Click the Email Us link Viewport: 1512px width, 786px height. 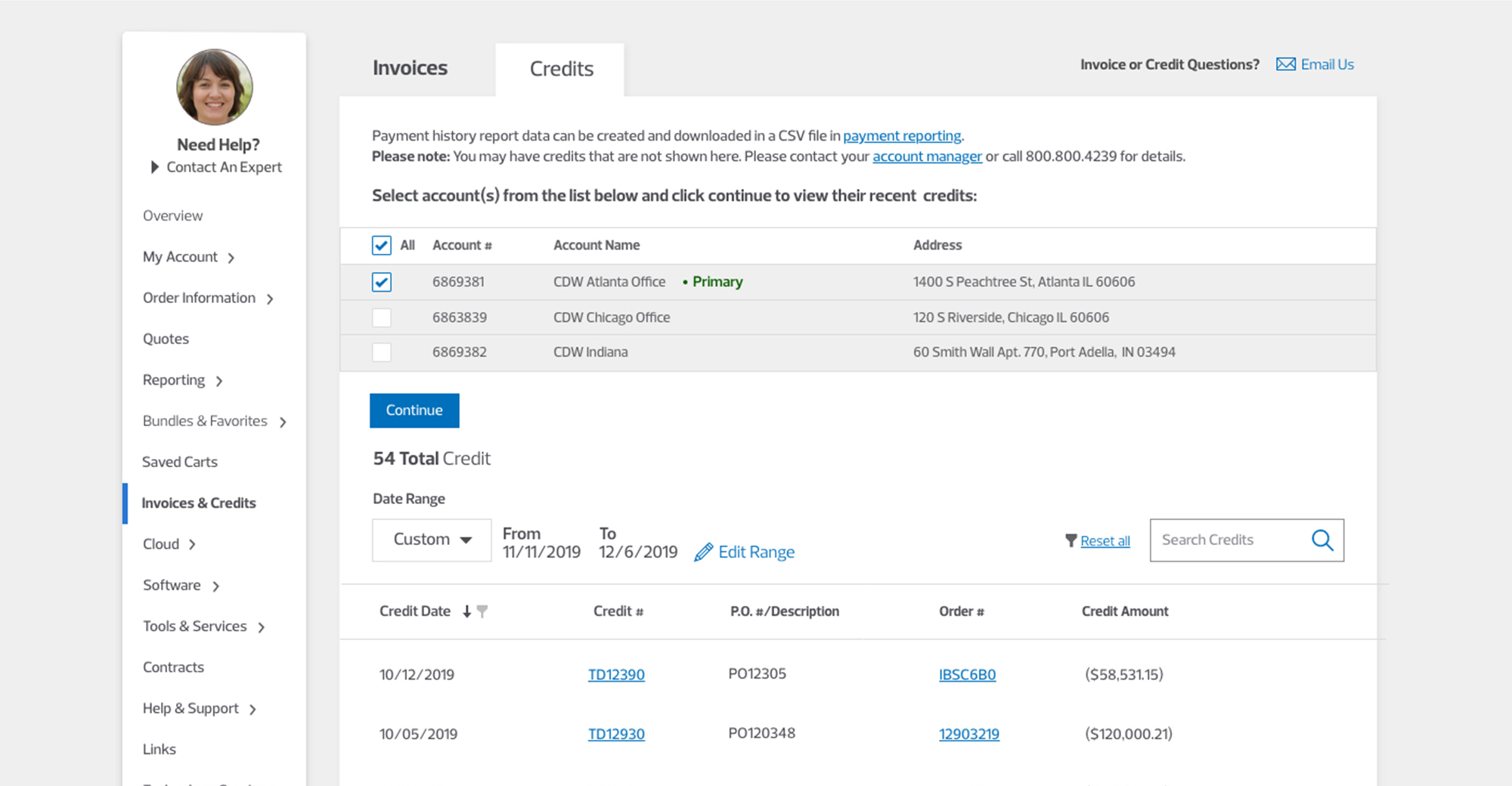(x=1327, y=64)
